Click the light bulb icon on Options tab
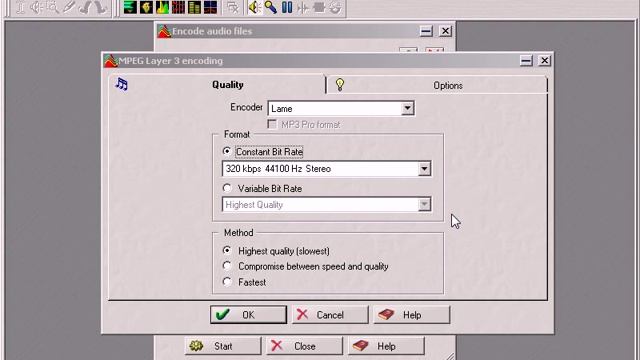640x360 pixels. (340, 84)
